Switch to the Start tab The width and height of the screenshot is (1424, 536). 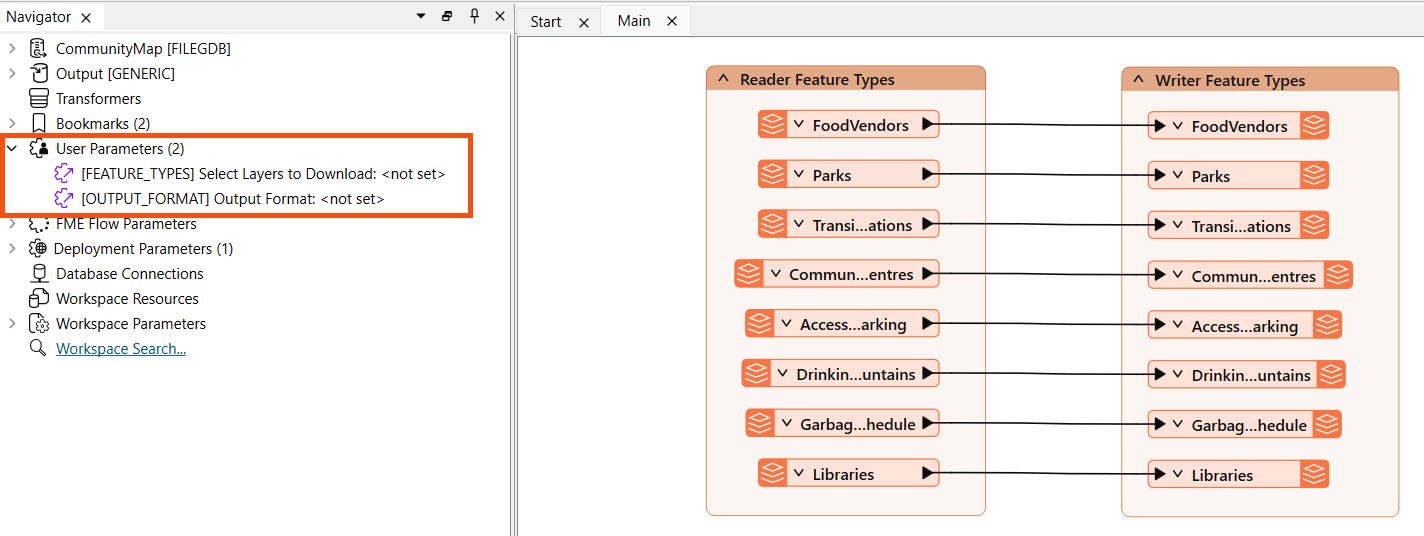545,21
